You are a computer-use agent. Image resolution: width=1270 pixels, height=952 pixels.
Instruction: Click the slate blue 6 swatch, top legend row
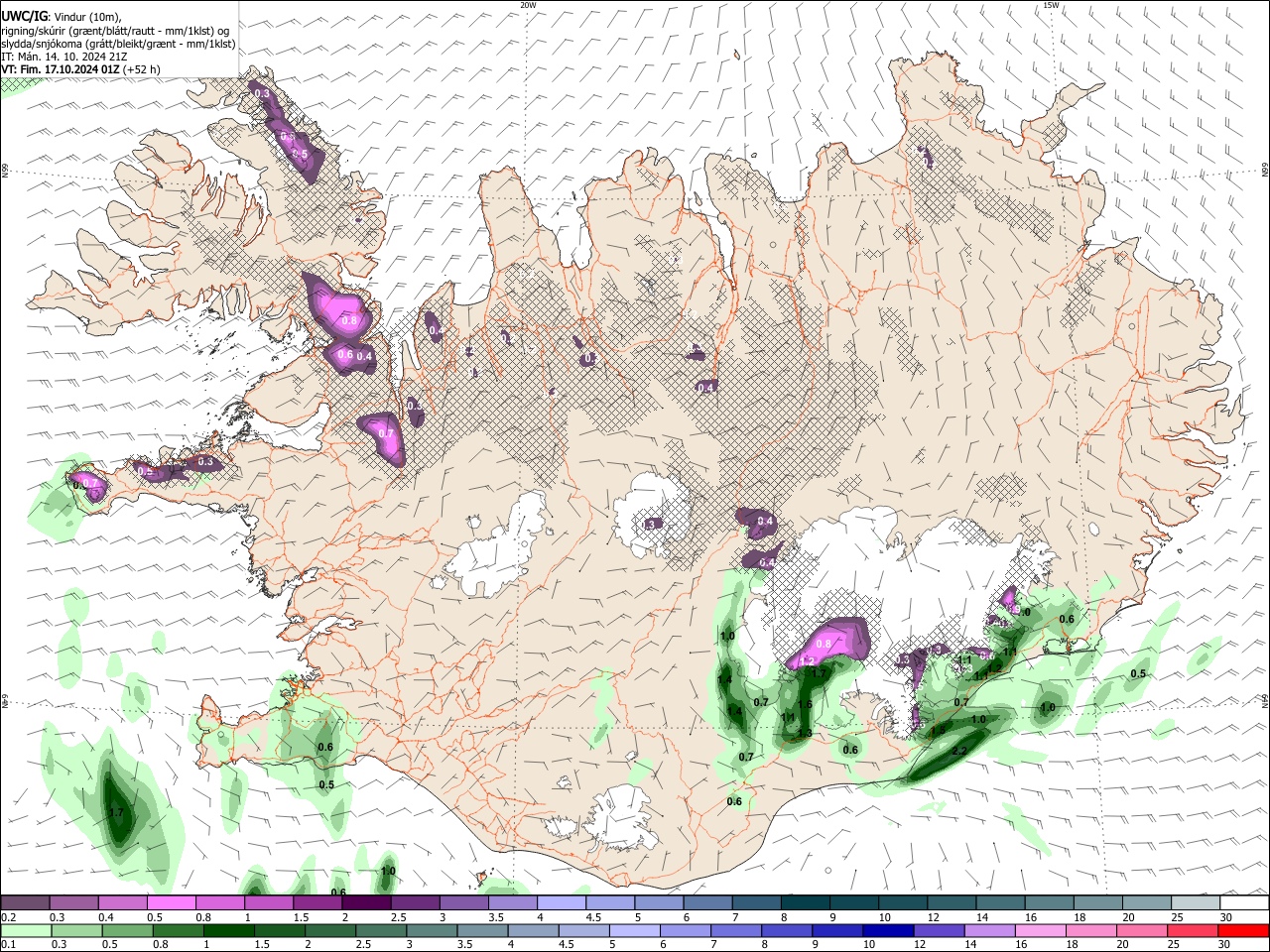click(x=708, y=902)
